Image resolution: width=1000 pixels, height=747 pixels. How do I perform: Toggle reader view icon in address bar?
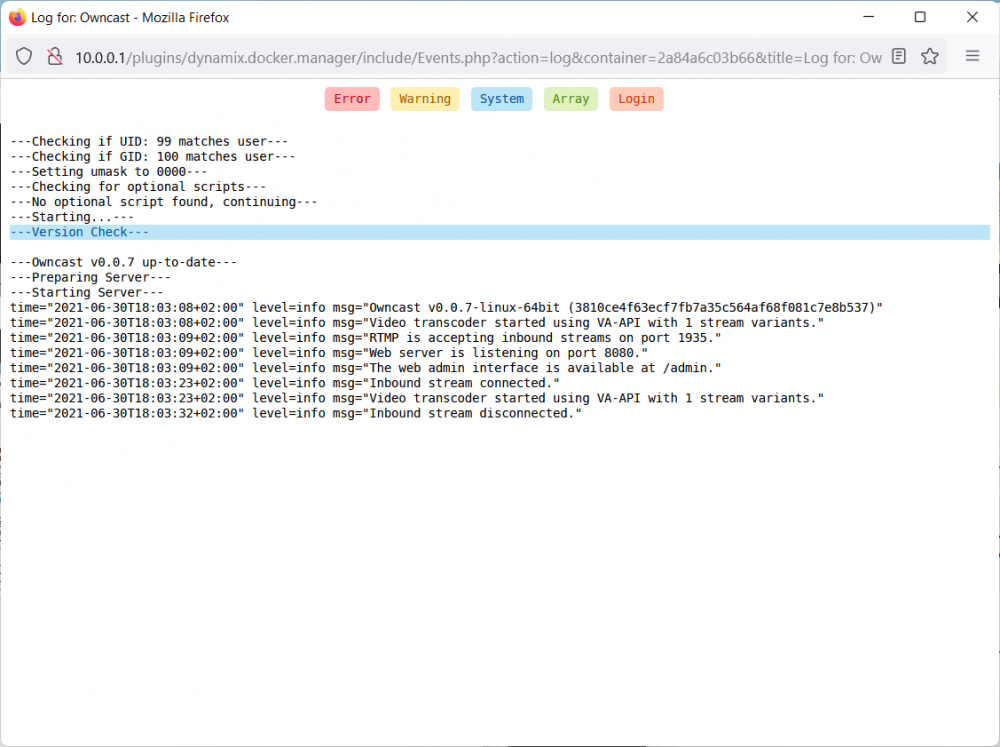coord(899,56)
